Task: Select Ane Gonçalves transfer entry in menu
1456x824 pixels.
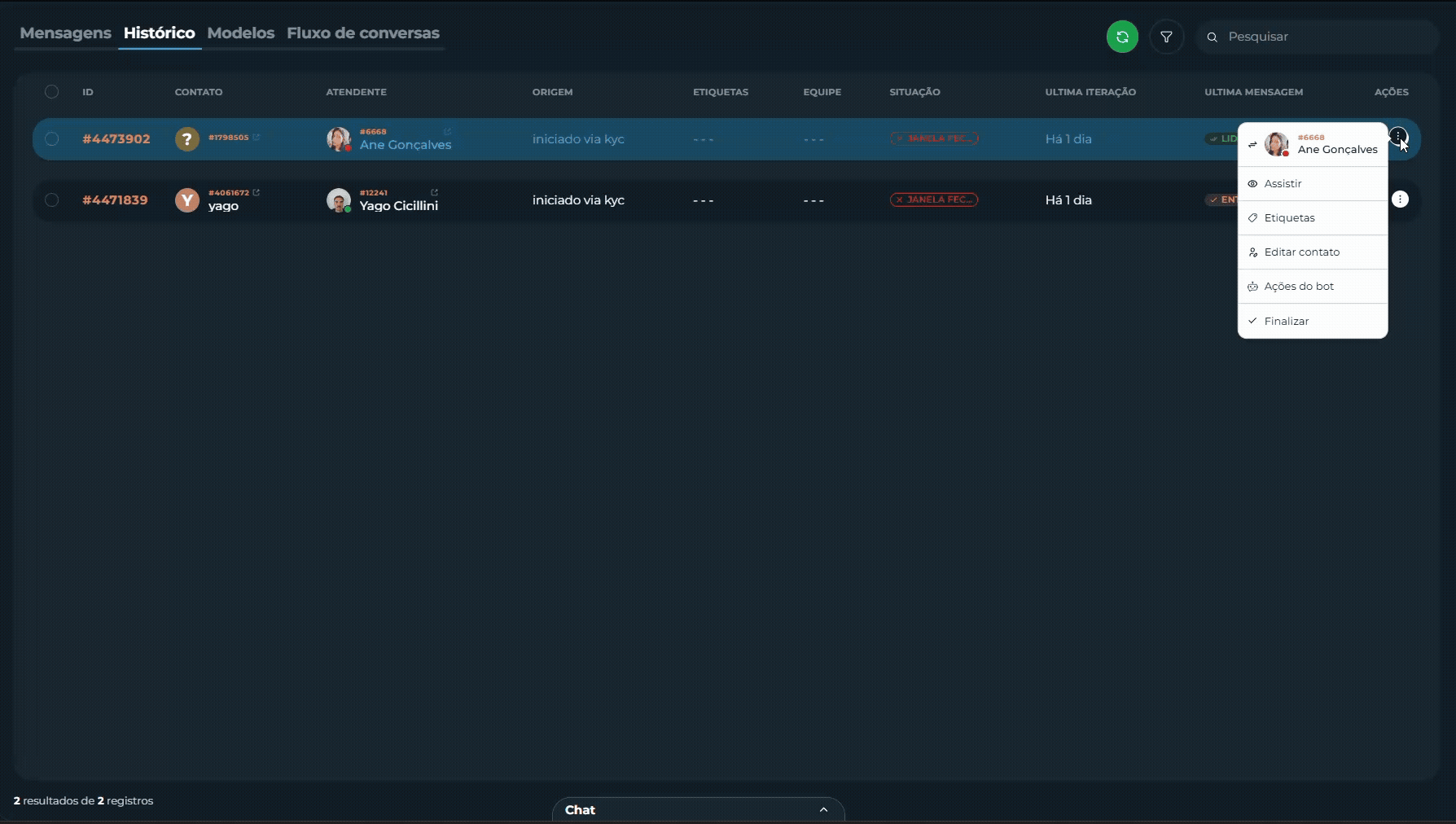Action: click(1313, 145)
